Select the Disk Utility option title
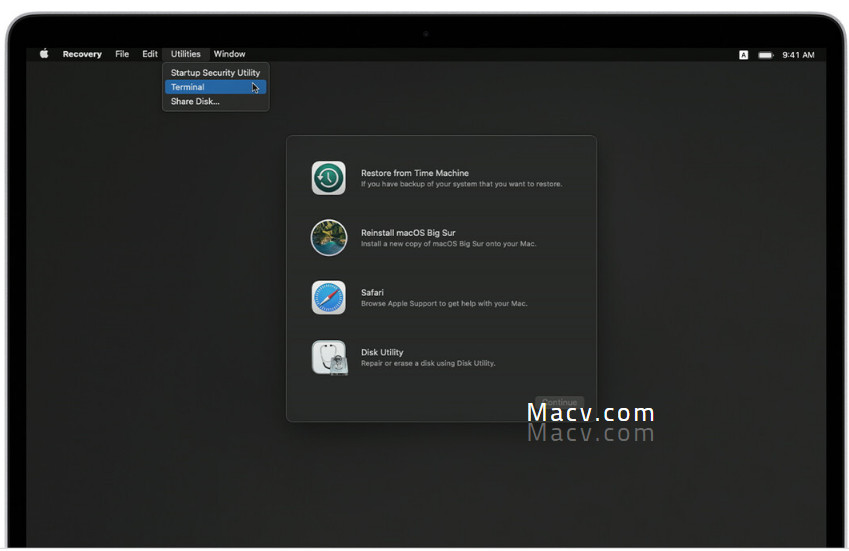The height and width of the screenshot is (551, 849). click(x=382, y=352)
